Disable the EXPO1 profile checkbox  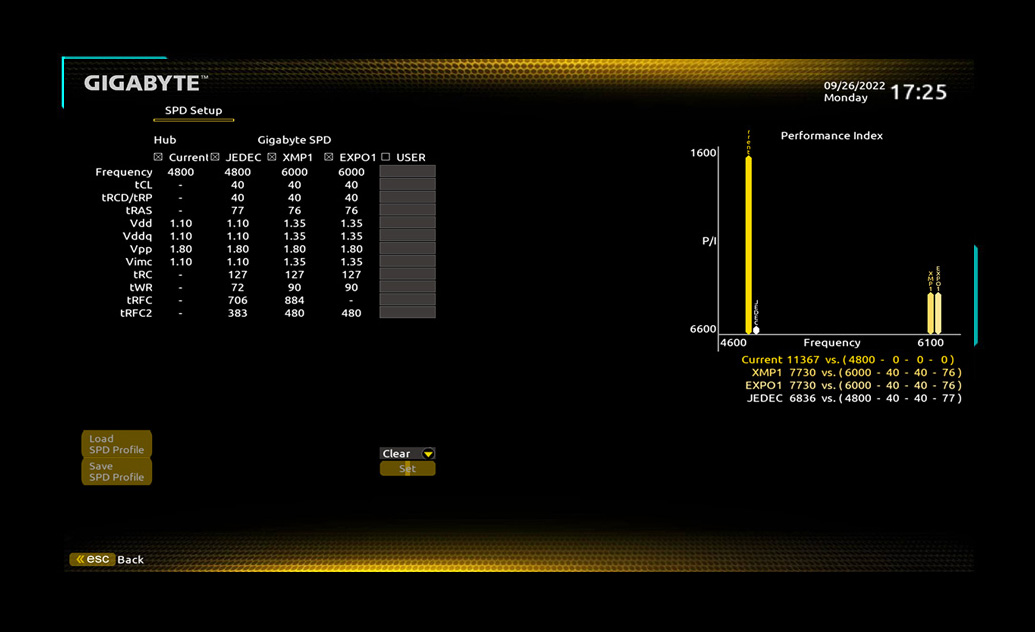coord(329,157)
